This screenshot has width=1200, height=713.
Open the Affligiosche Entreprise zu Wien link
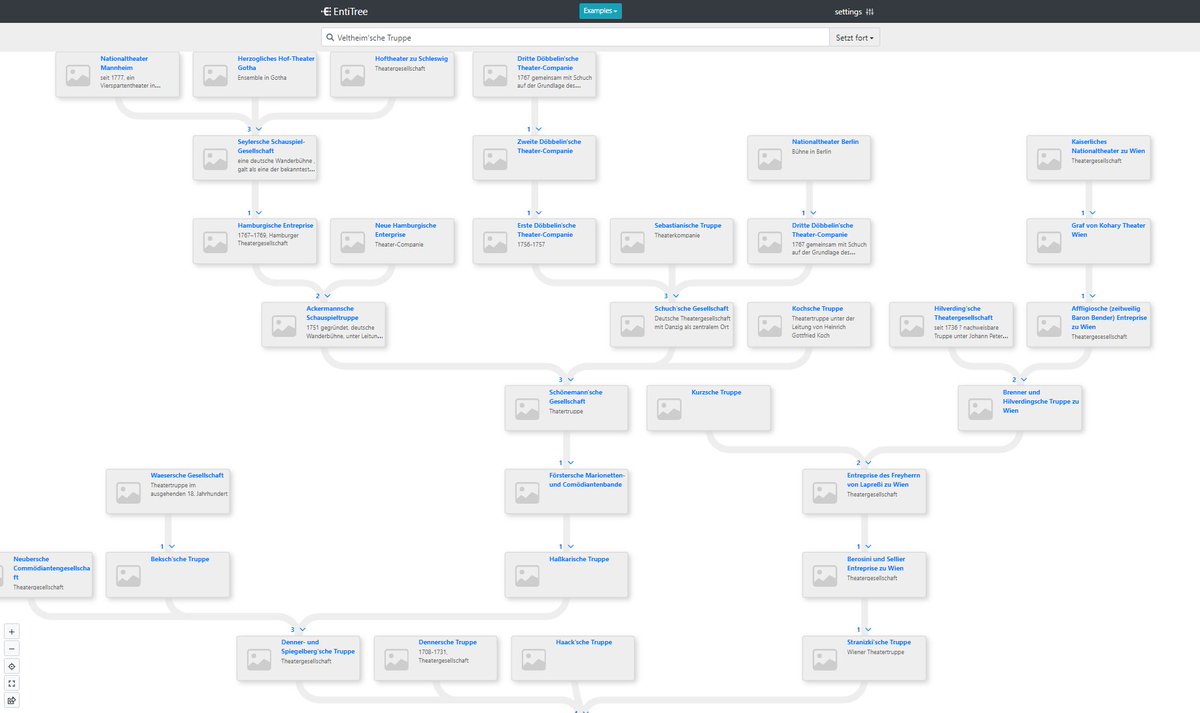[1109, 316]
